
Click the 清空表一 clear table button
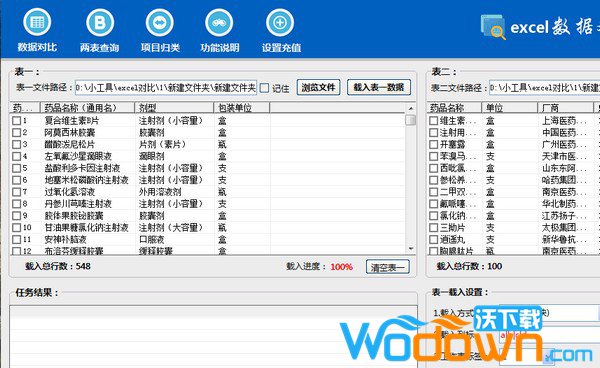388,267
